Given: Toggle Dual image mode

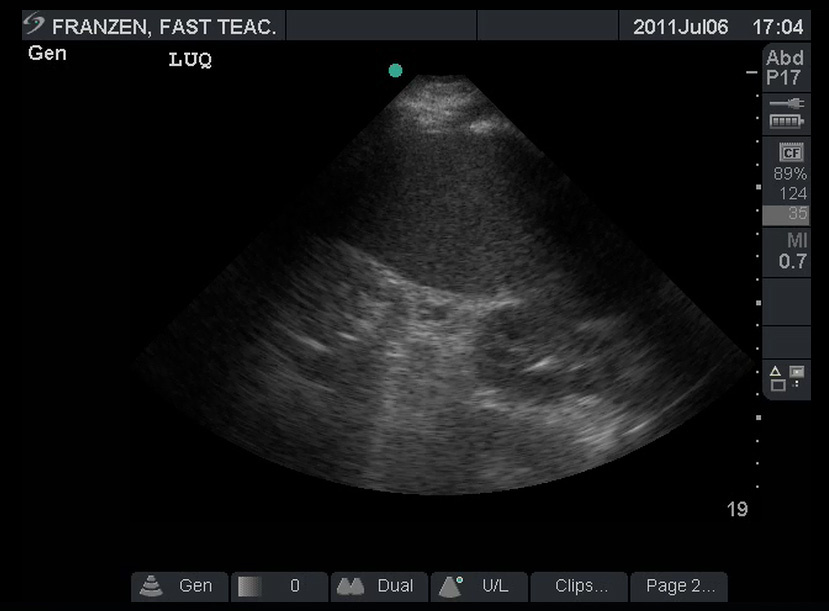Looking at the screenshot, I should click(379, 586).
